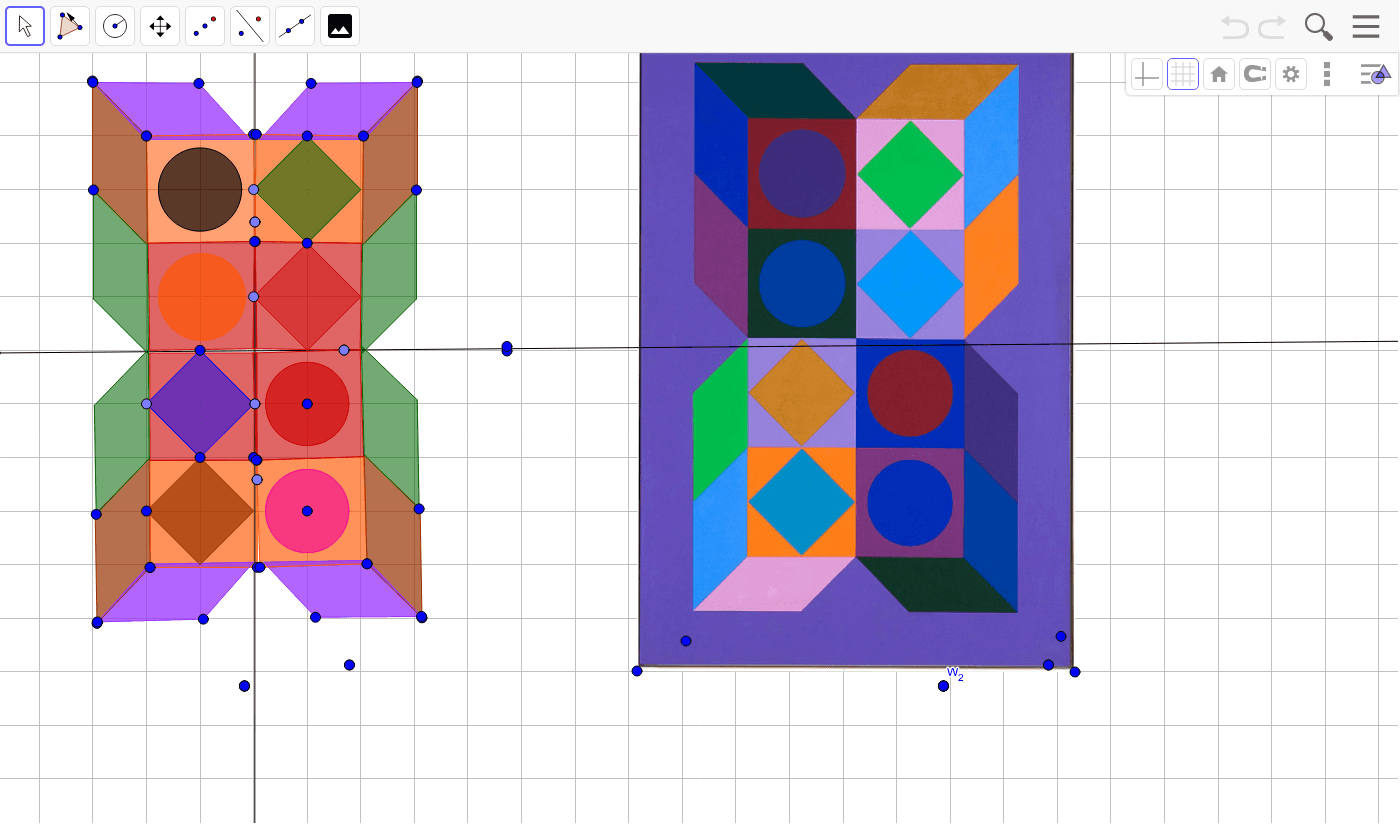The width and height of the screenshot is (1400, 825).
Task: Select the brown-orange diamond at bottom of left figure
Action: click(x=201, y=511)
